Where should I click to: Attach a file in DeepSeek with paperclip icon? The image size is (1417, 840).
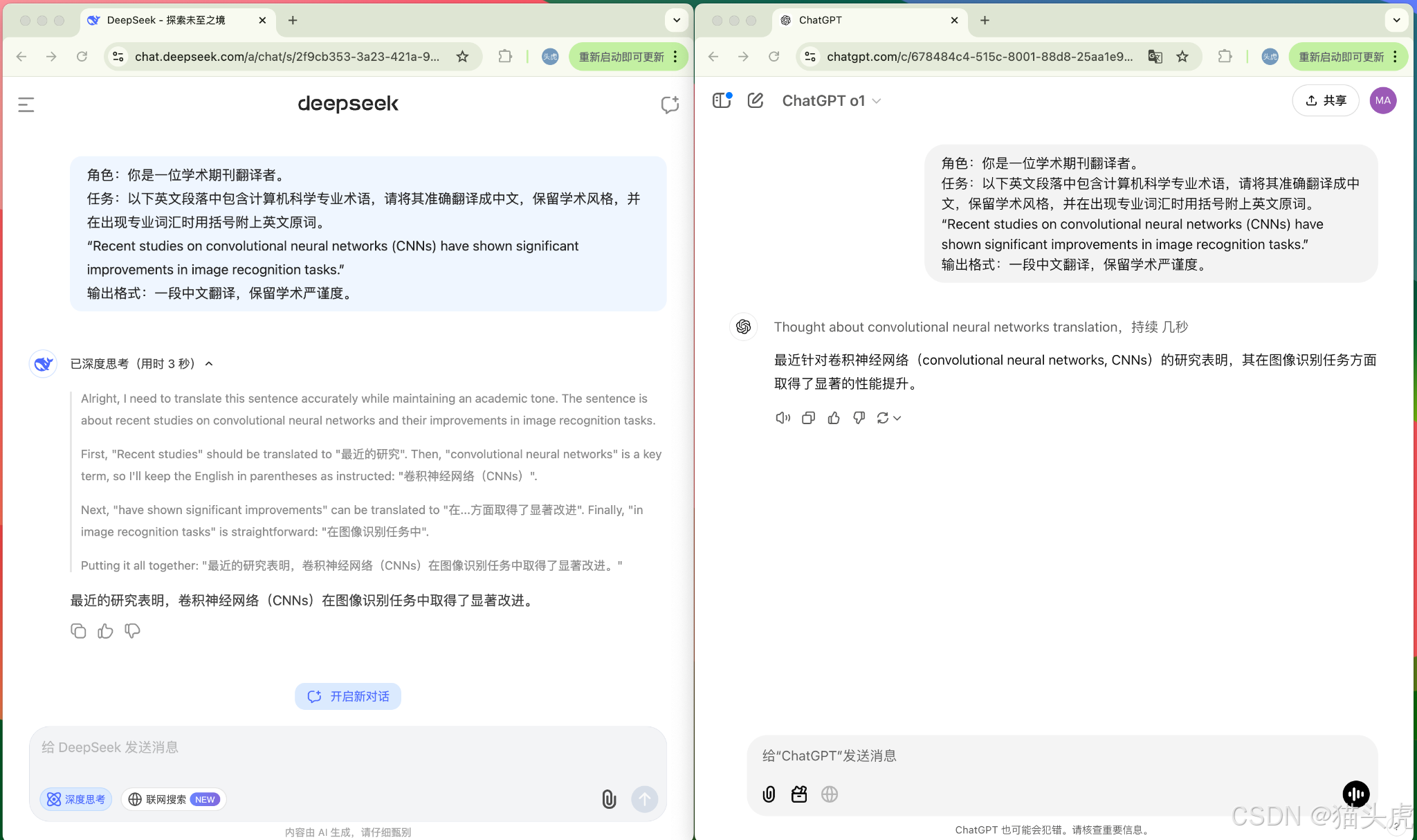(x=608, y=799)
